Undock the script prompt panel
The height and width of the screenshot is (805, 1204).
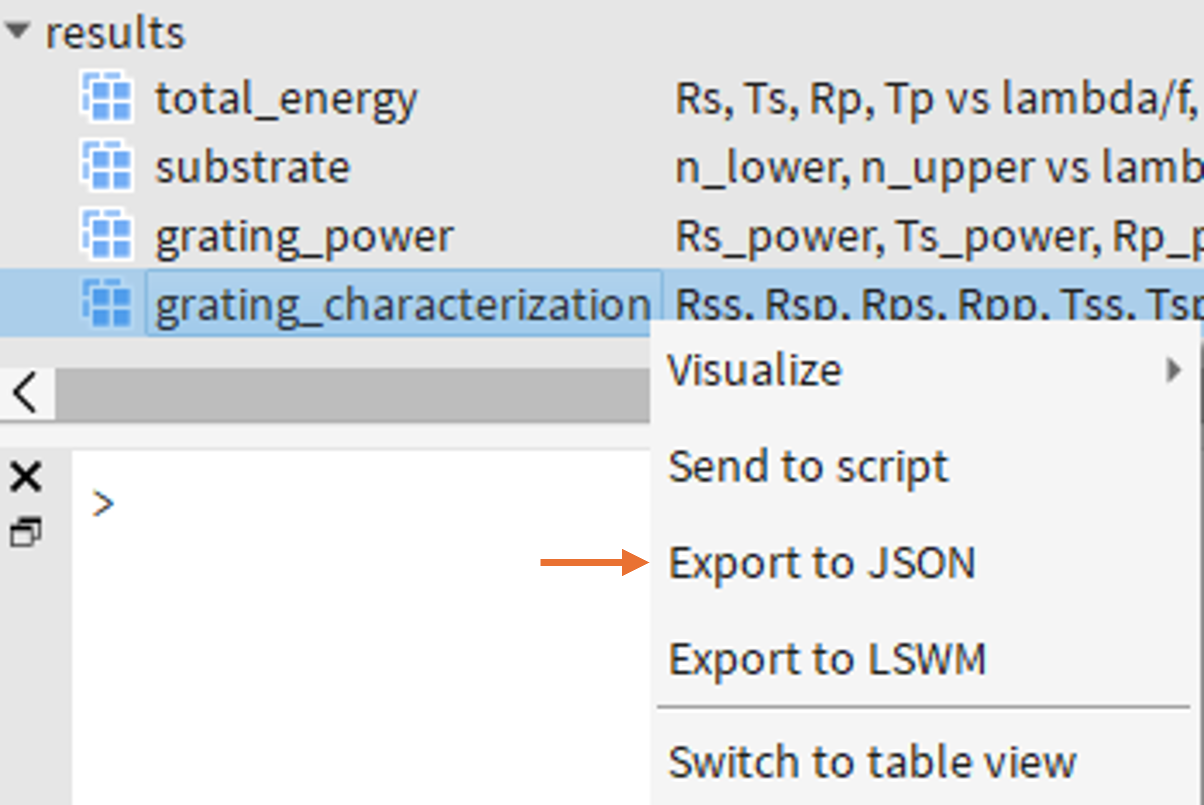pyautogui.click(x=25, y=534)
